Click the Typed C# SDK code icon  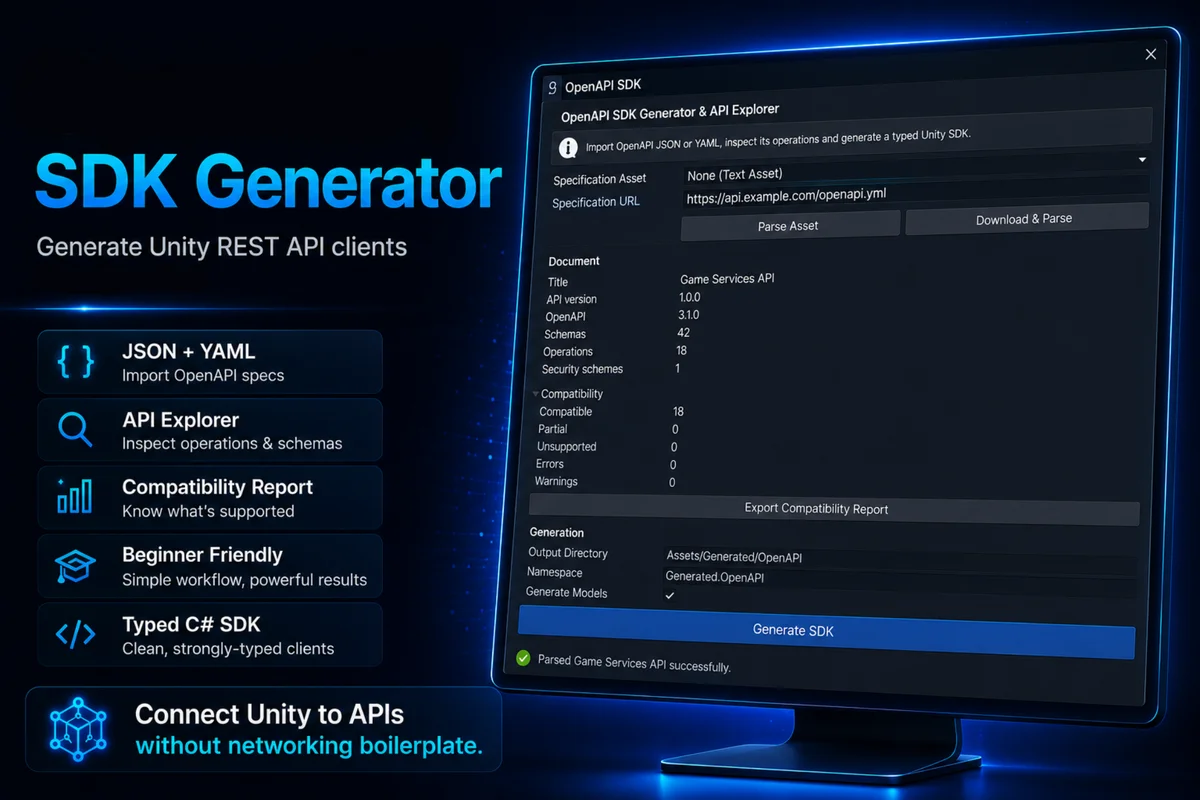click(x=76, y=634)
